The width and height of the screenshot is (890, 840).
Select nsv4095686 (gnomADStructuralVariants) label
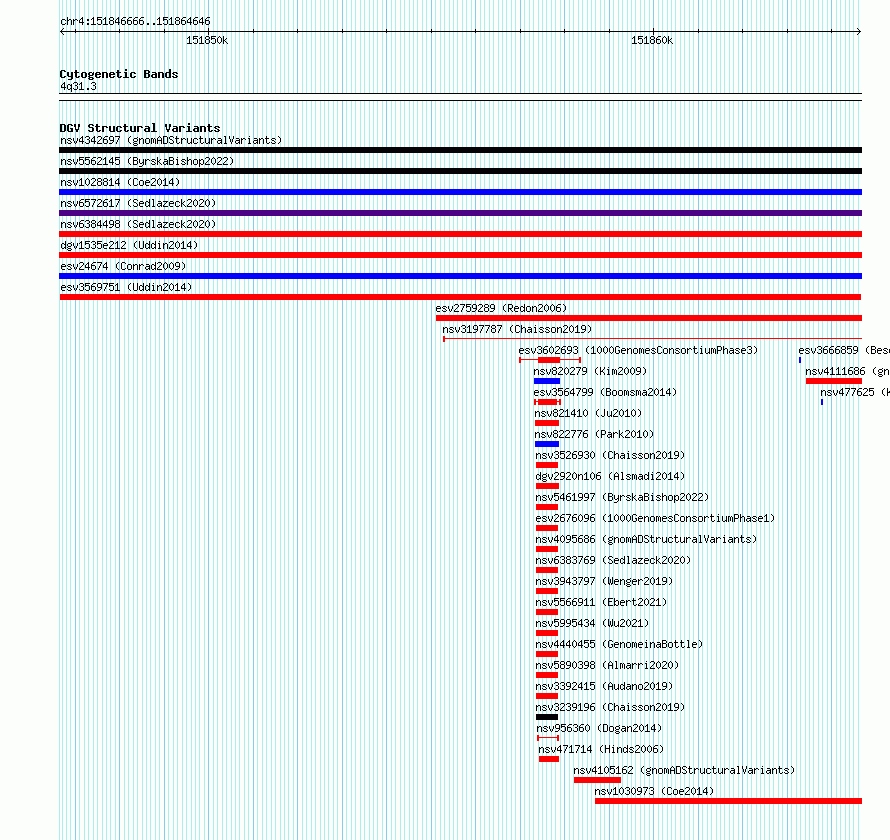[646, 539]
